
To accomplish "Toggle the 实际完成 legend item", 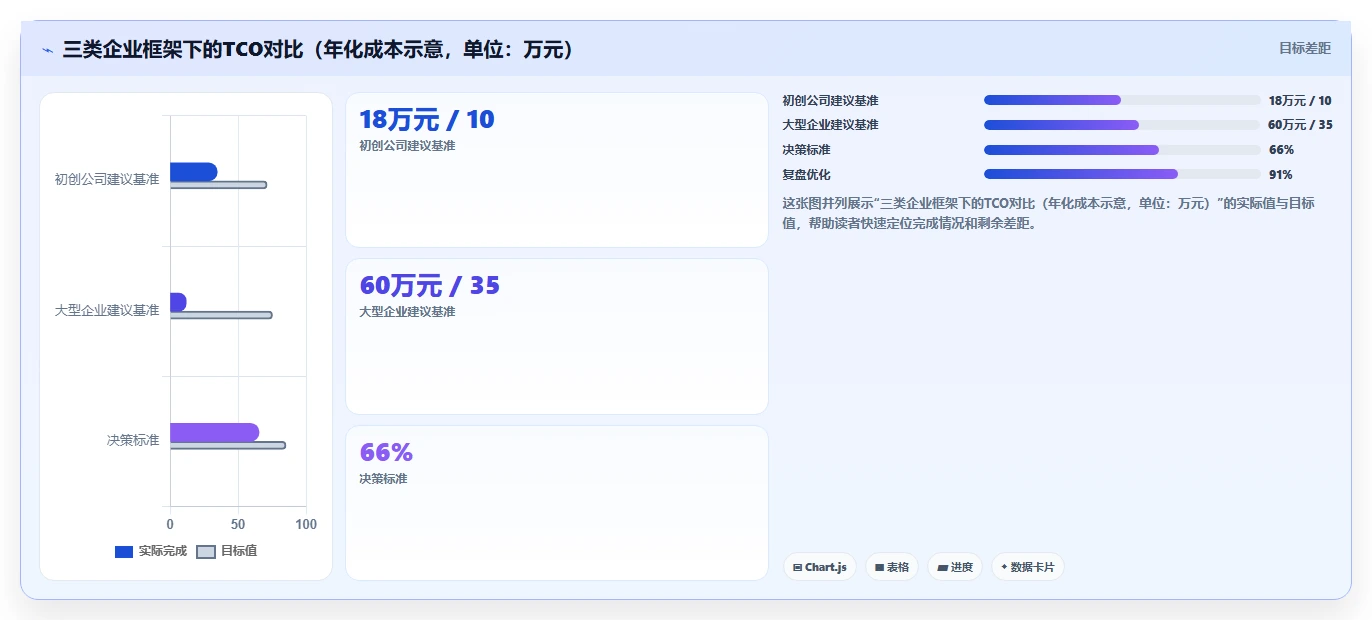I will pos(151,551).
